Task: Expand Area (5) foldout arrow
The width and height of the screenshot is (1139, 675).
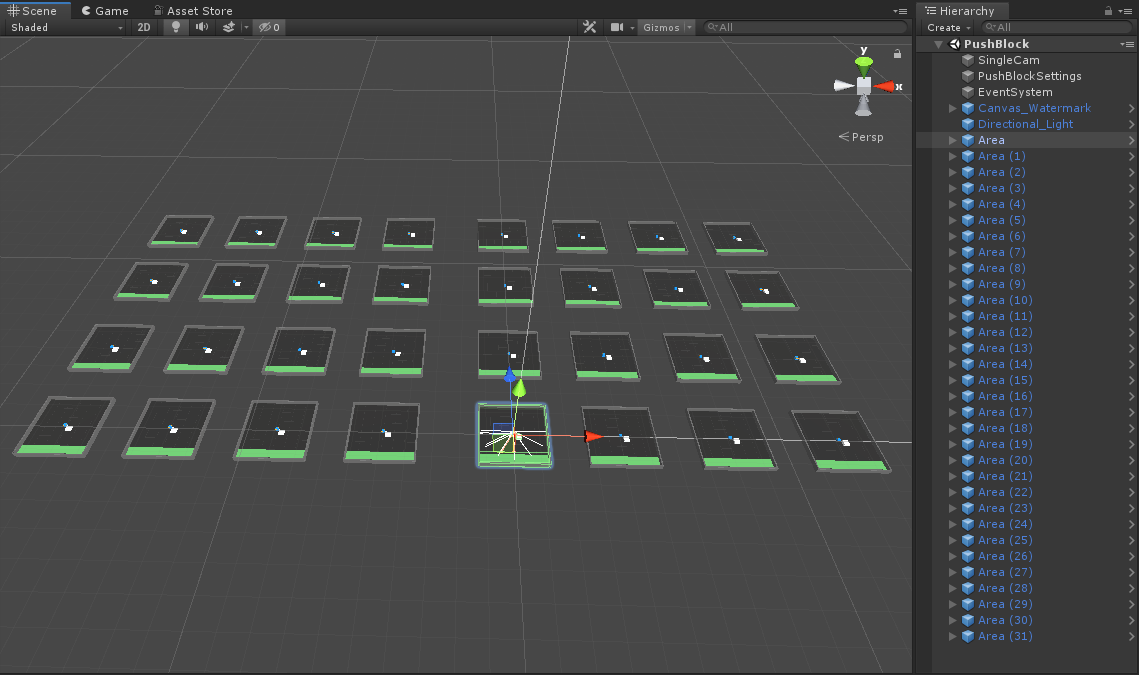Action: tap(952, 220)
